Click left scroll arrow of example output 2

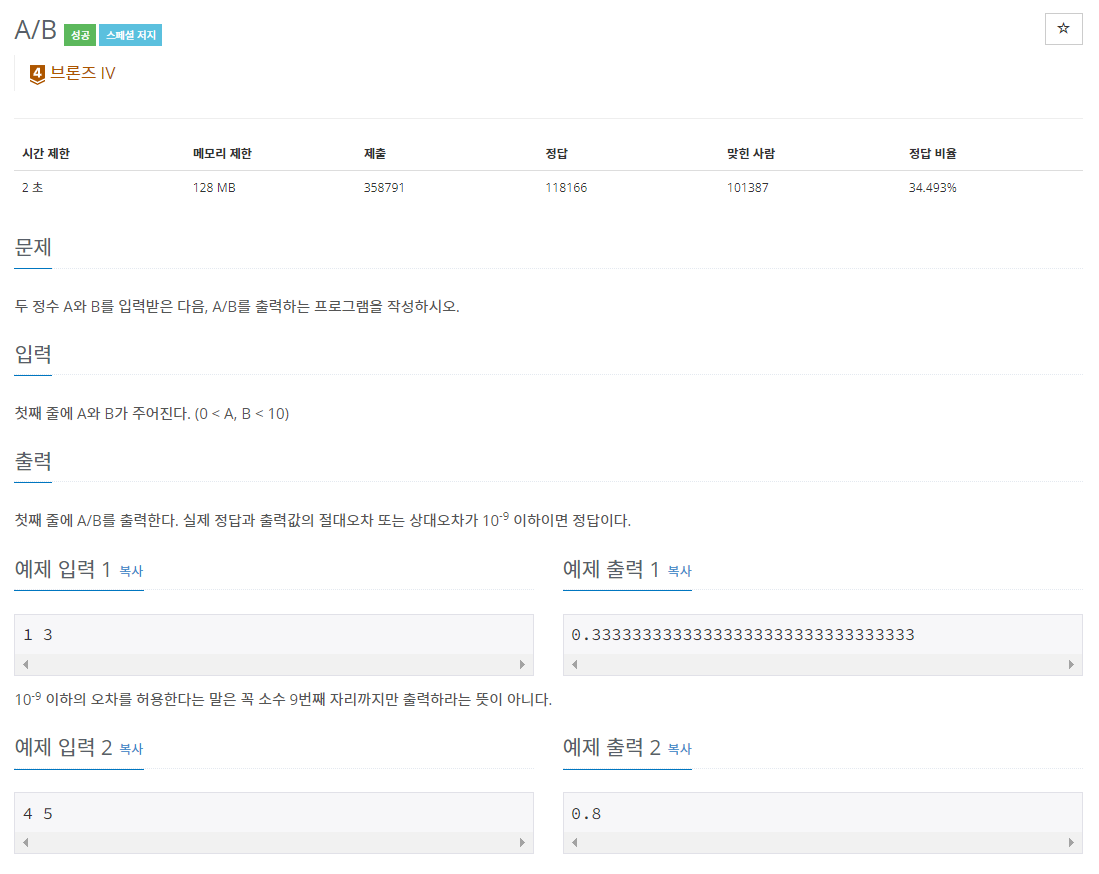575,842
